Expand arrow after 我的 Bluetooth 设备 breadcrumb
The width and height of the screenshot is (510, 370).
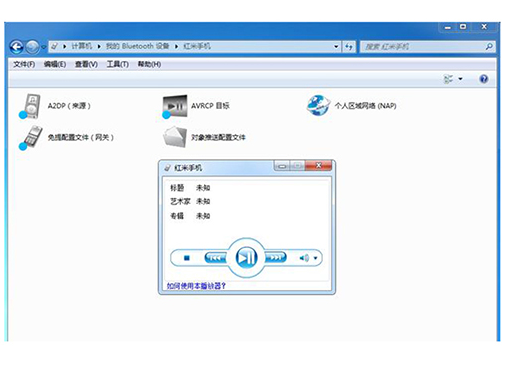[176, 47]
